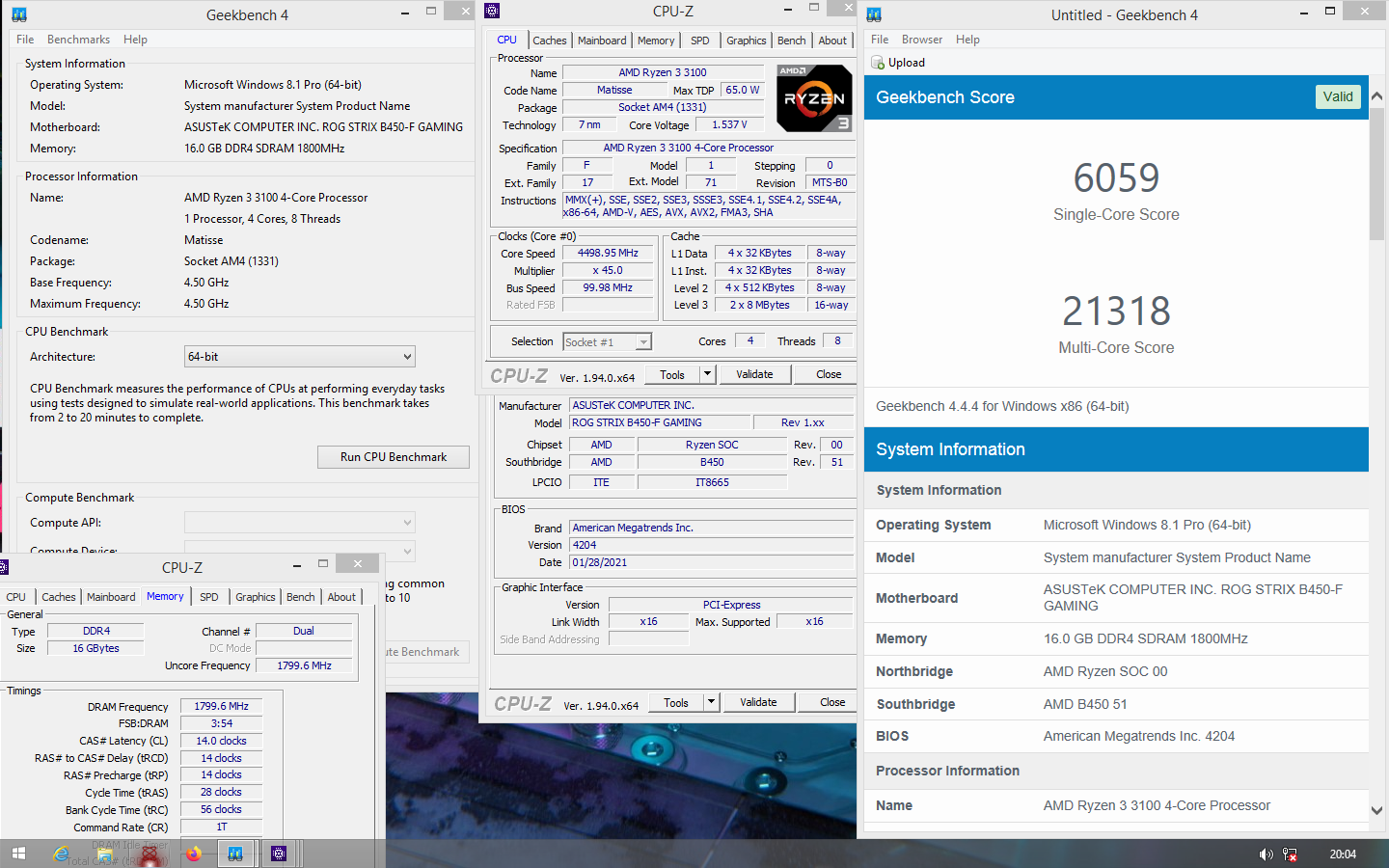Open Help menu in left Geekbench 4 window

coord(135,40)
